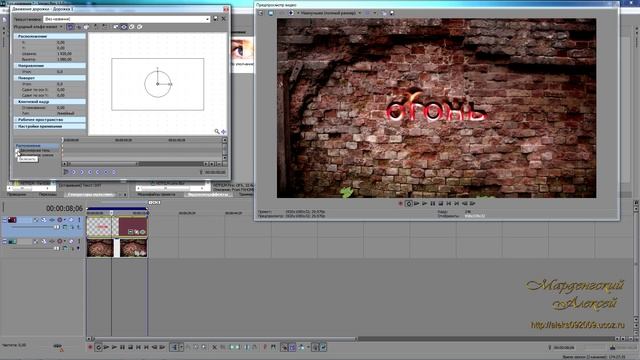Open the preset name combo box in Track Motion
The height and width of the screenshot is (360, 640).
[127, 19]
